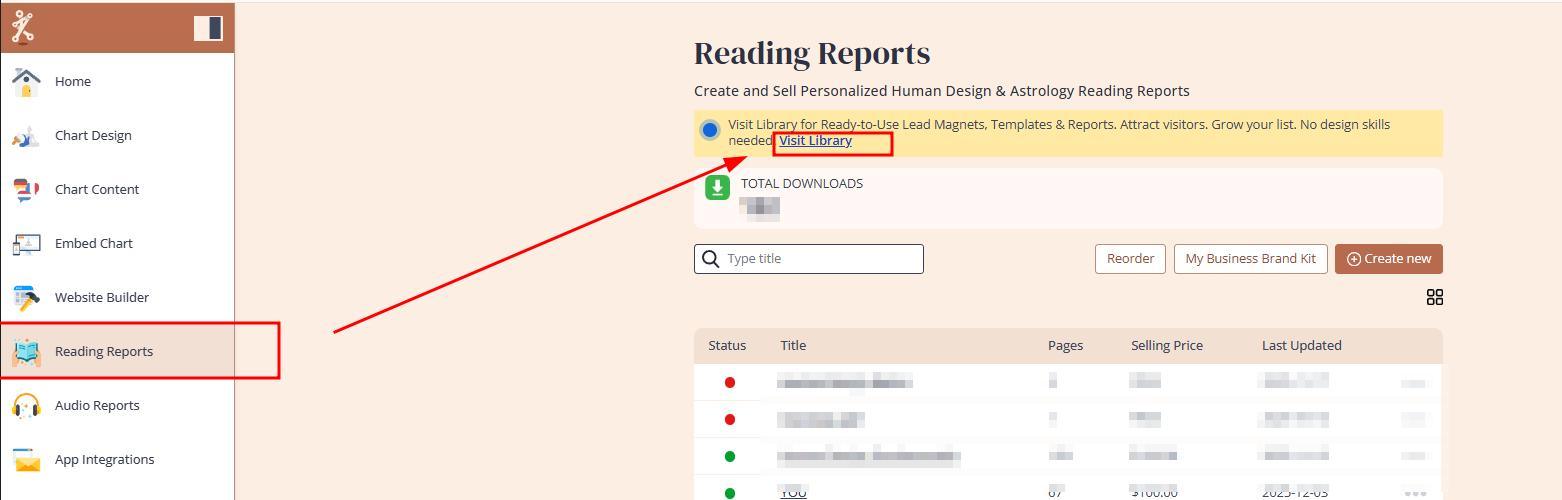Click the app logo in the sidebar header
Viewport: 1562px width, 500px height.
coord(23,27)
